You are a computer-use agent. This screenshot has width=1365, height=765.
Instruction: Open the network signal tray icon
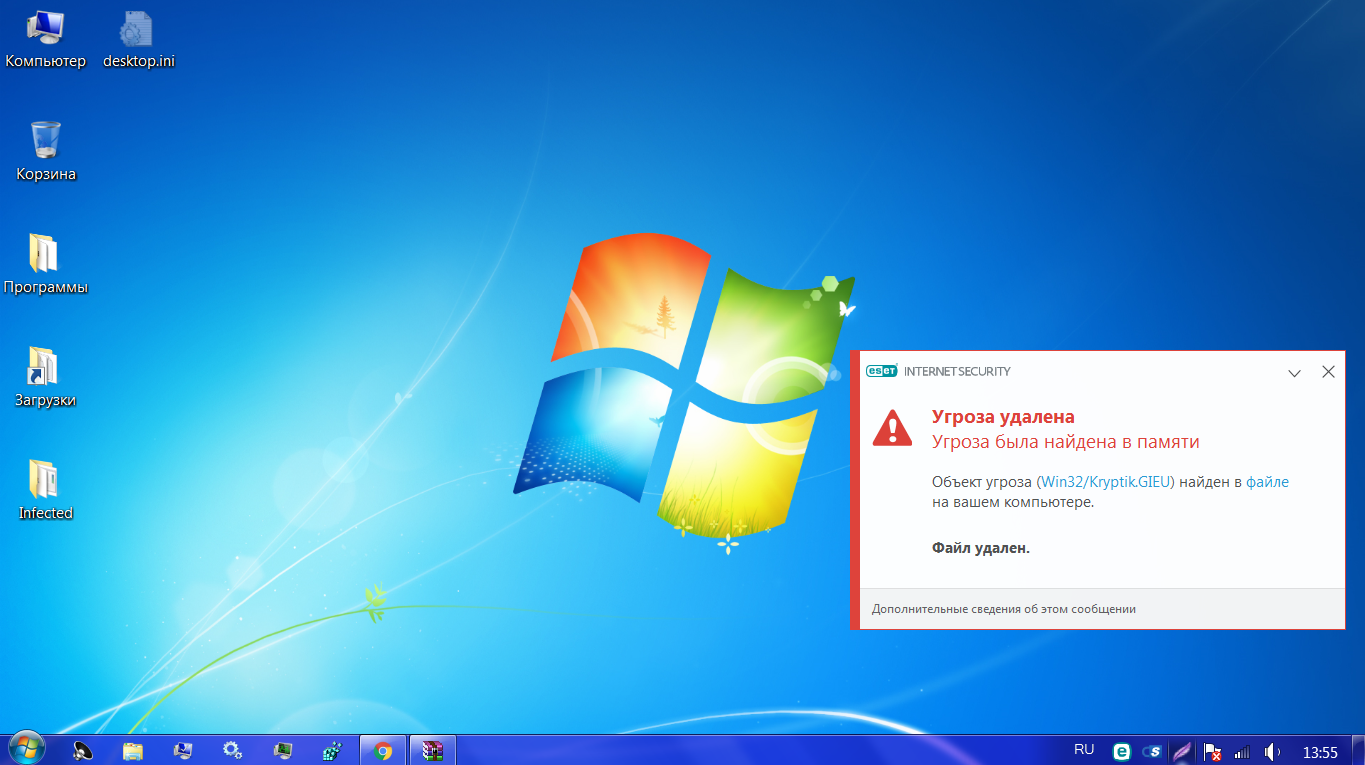(1243, 752)
